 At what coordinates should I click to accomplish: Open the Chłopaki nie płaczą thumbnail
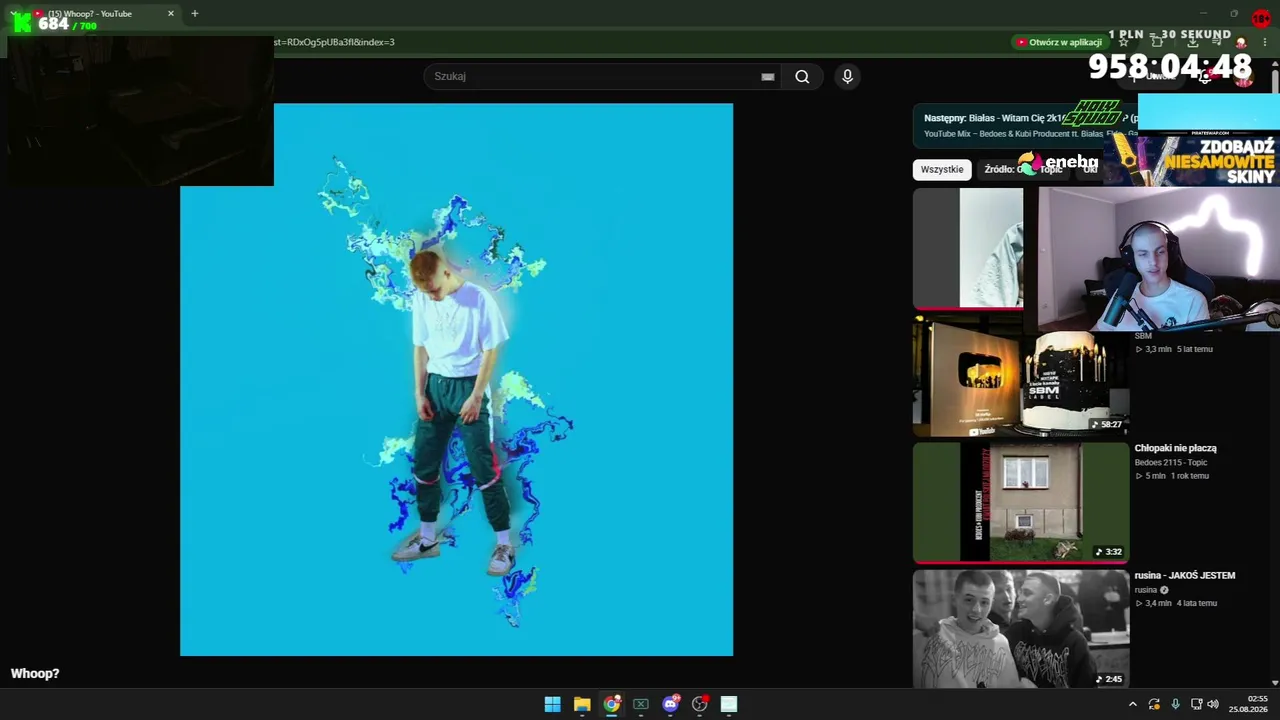(x=1021, y=503)
